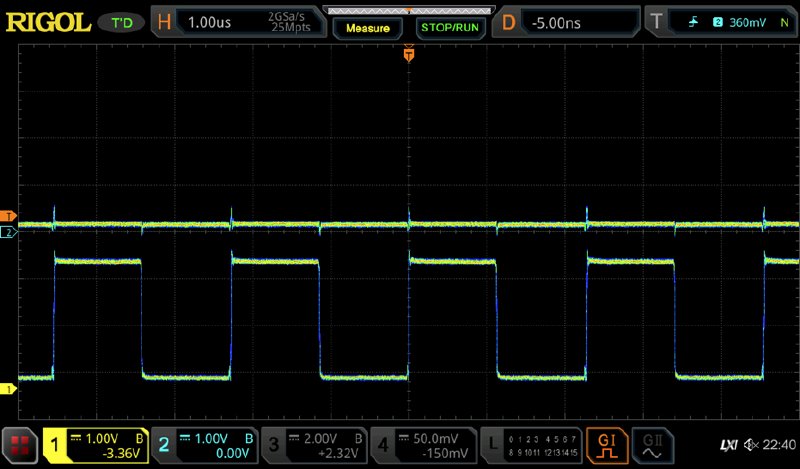Toggle channel 2 showing 0.00V offset
800x469 pixels.
coord(205,444)
